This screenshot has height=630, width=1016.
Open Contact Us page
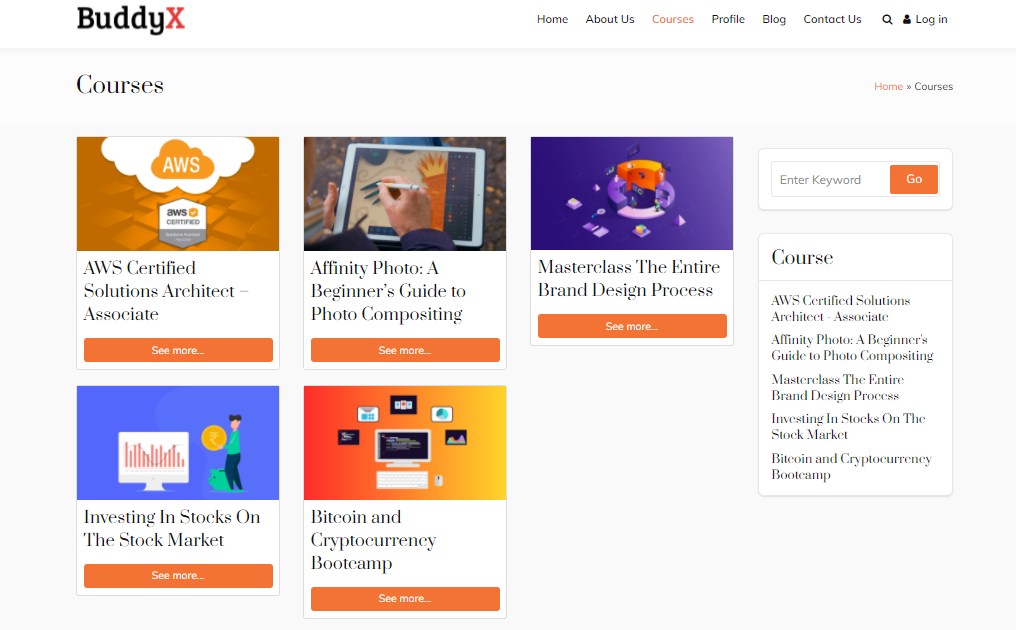click(x=832, y=19)
